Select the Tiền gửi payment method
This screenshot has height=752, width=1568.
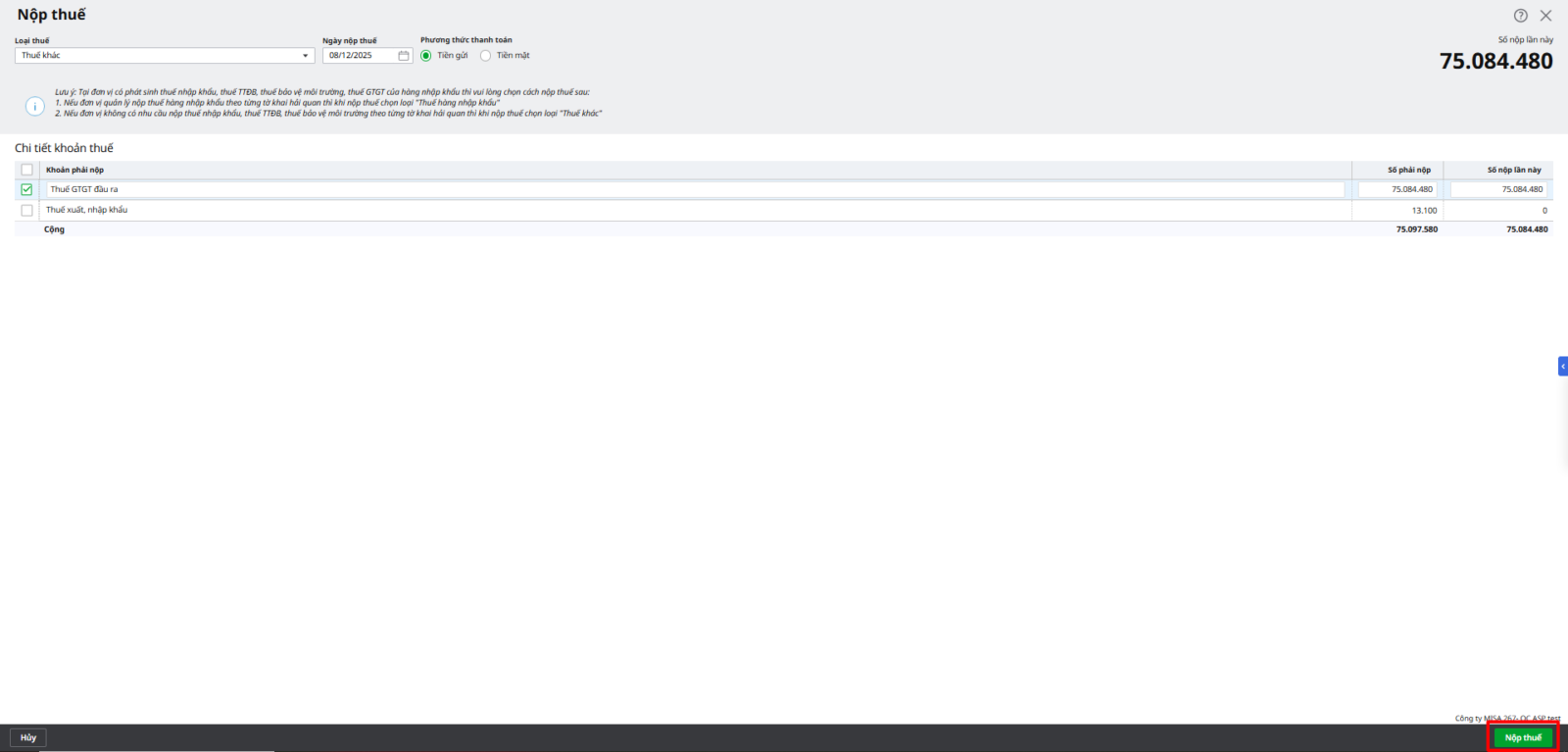(426, 56)
